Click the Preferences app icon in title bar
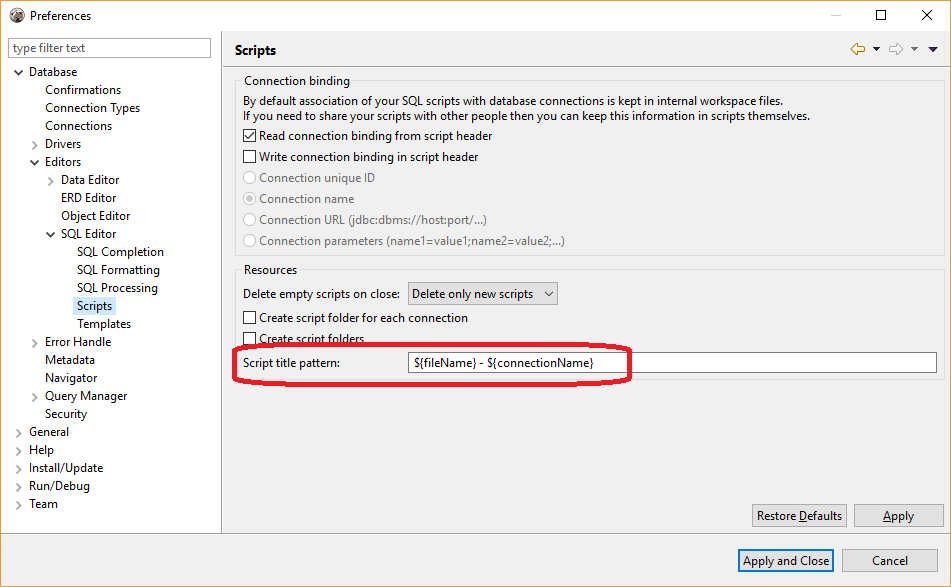 pos(16,15)
